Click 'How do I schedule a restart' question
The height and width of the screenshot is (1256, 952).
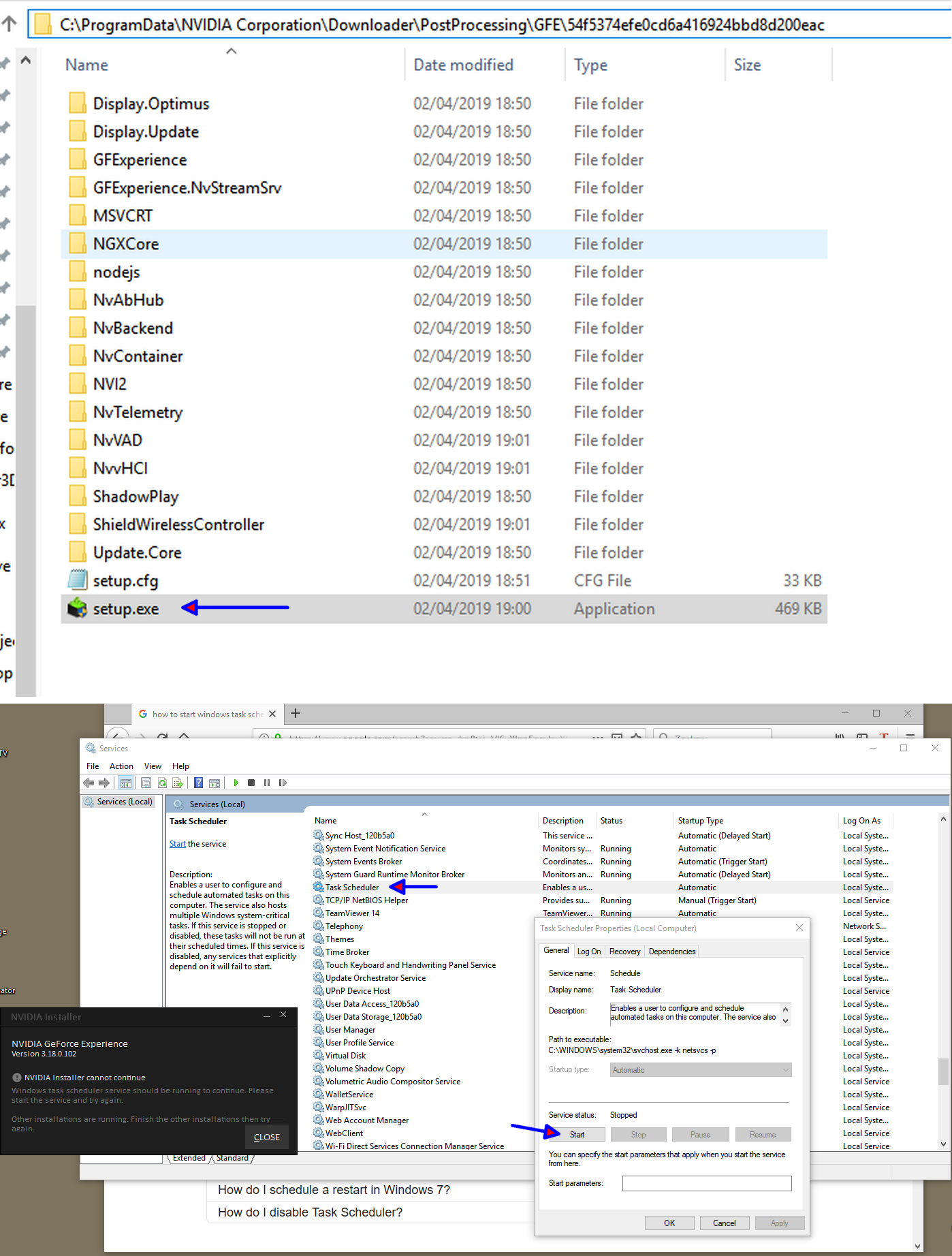(334, 1190)
